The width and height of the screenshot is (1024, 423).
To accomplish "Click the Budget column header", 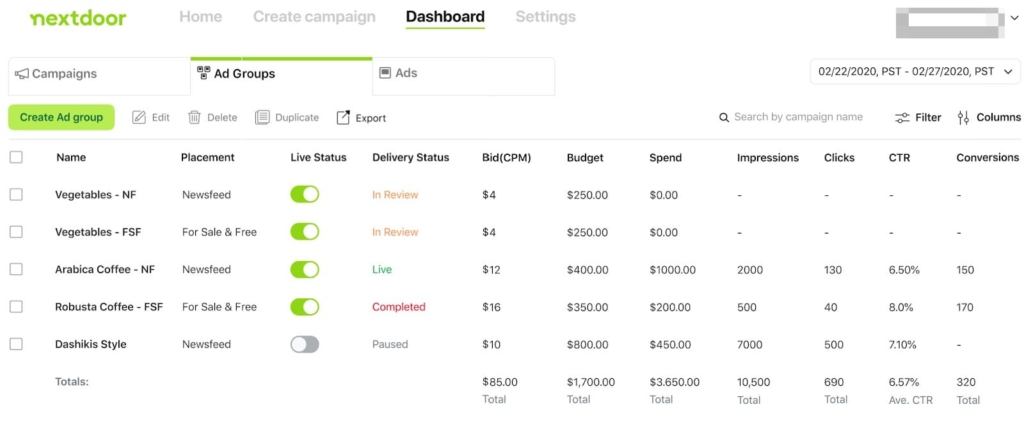I will [x=585, y=157].
